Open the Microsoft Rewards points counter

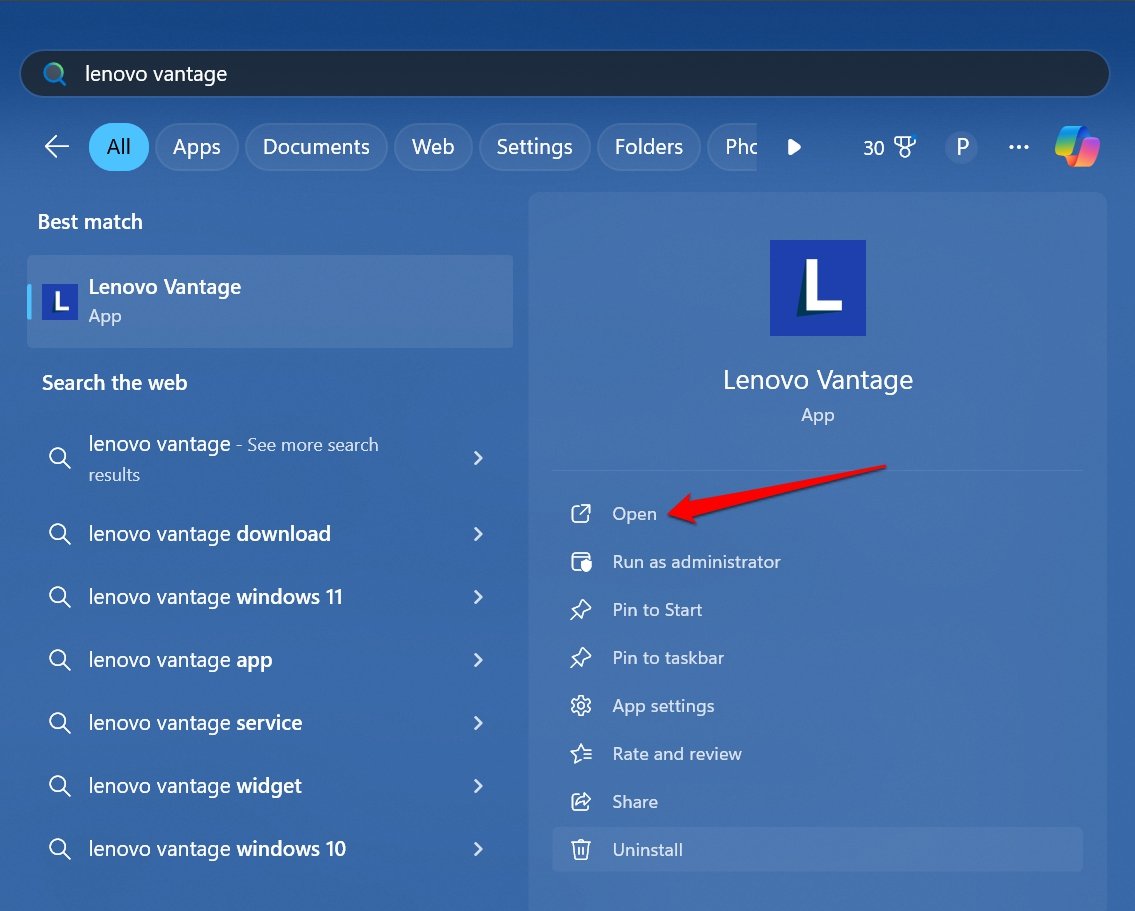(886, 146)
